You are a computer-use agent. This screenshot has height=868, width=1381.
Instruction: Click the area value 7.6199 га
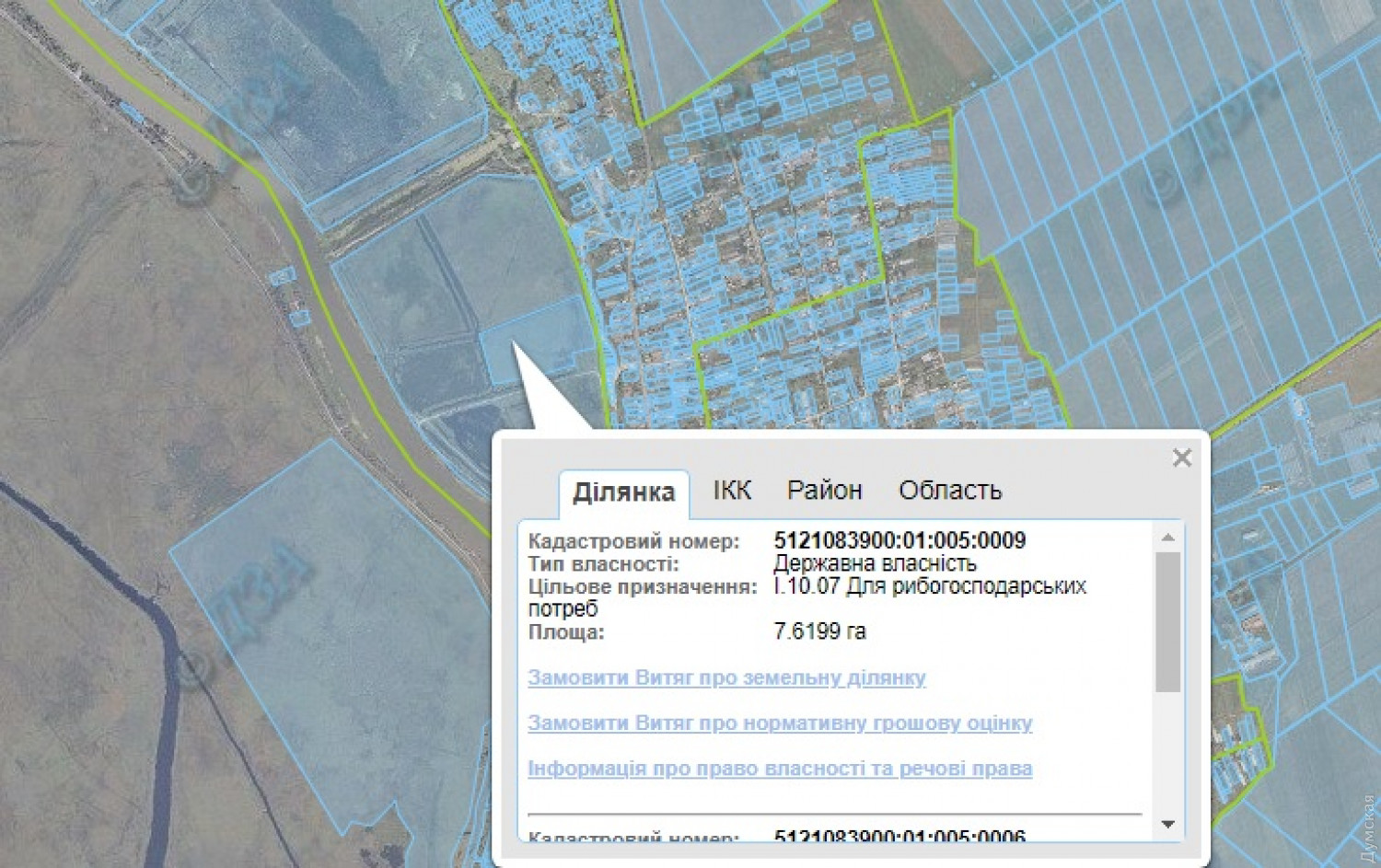tap(819, 631)
